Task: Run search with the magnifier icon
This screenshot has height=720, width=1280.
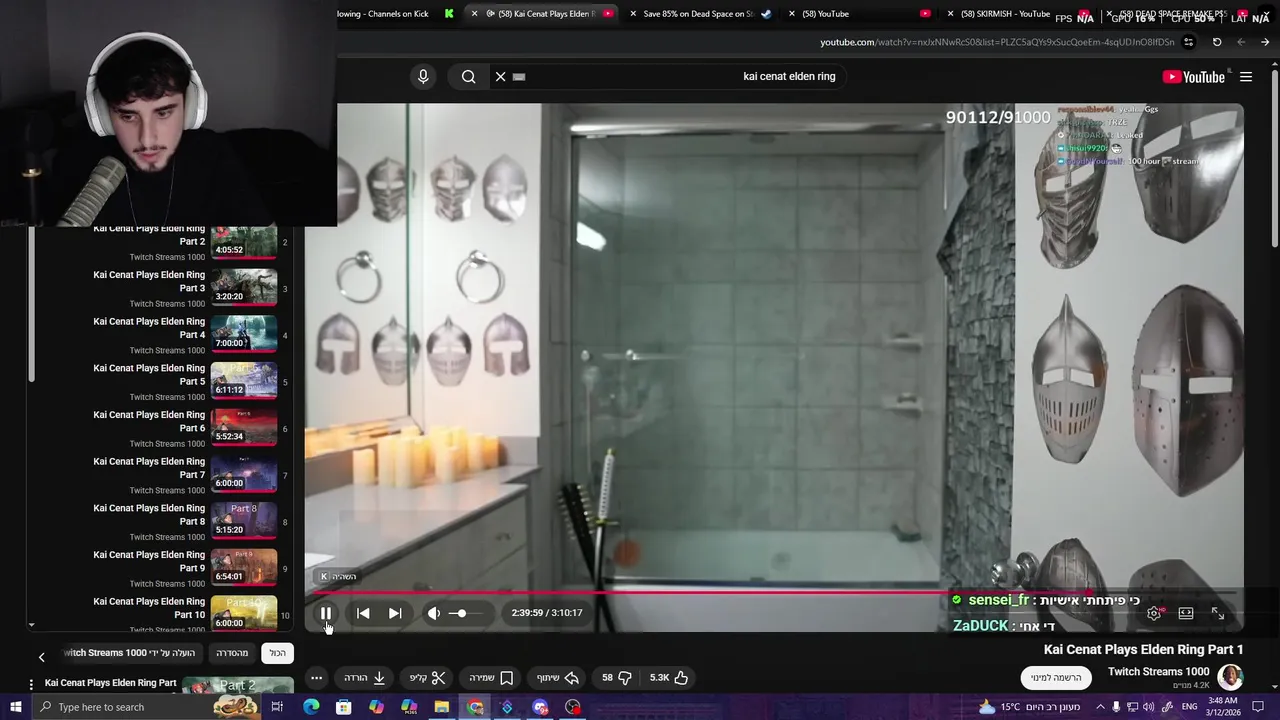Action: click(468, 76)
